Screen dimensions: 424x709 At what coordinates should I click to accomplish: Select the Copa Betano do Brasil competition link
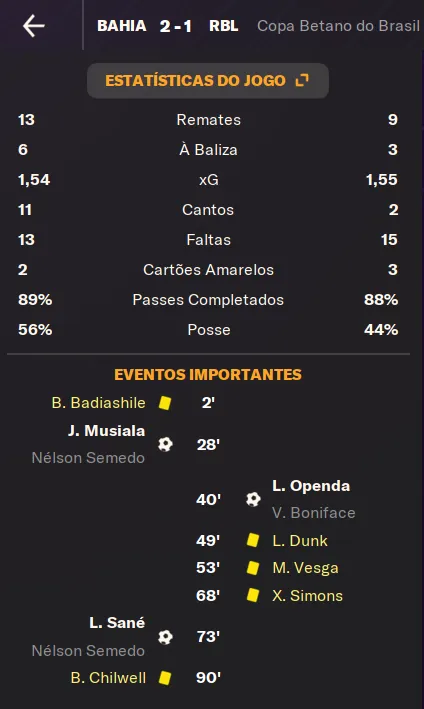(x=339, y=26)
